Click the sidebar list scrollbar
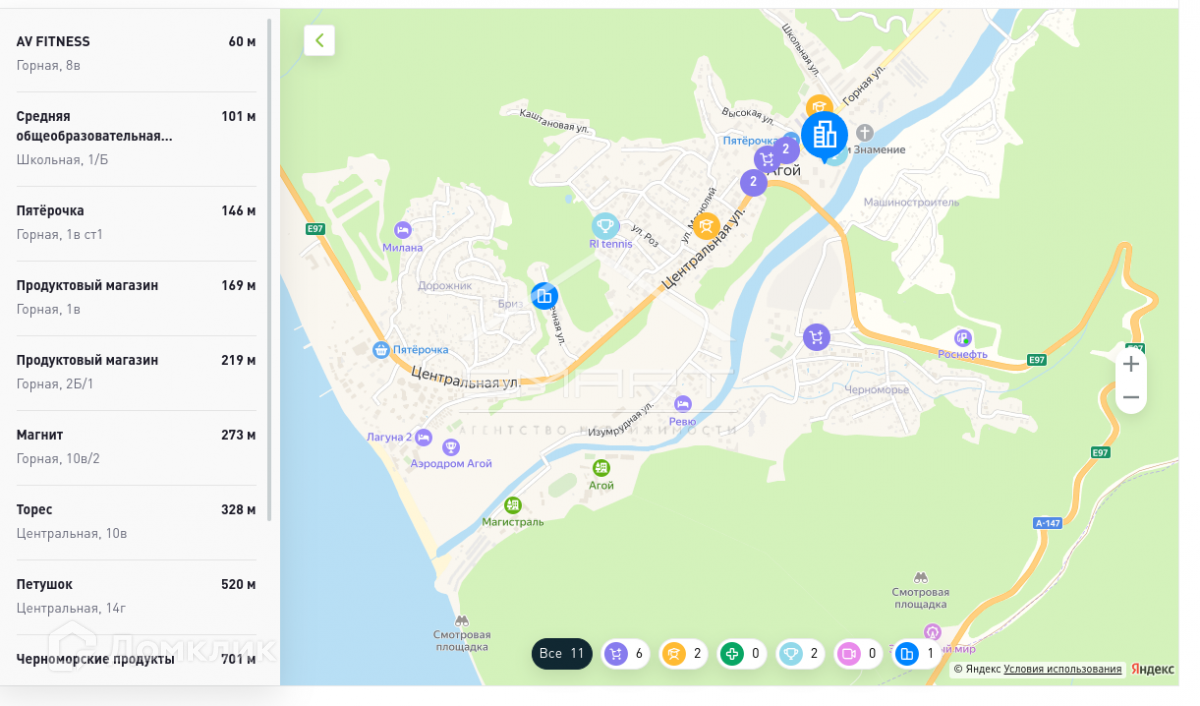The image size is (1200, 706). [270, 270]
